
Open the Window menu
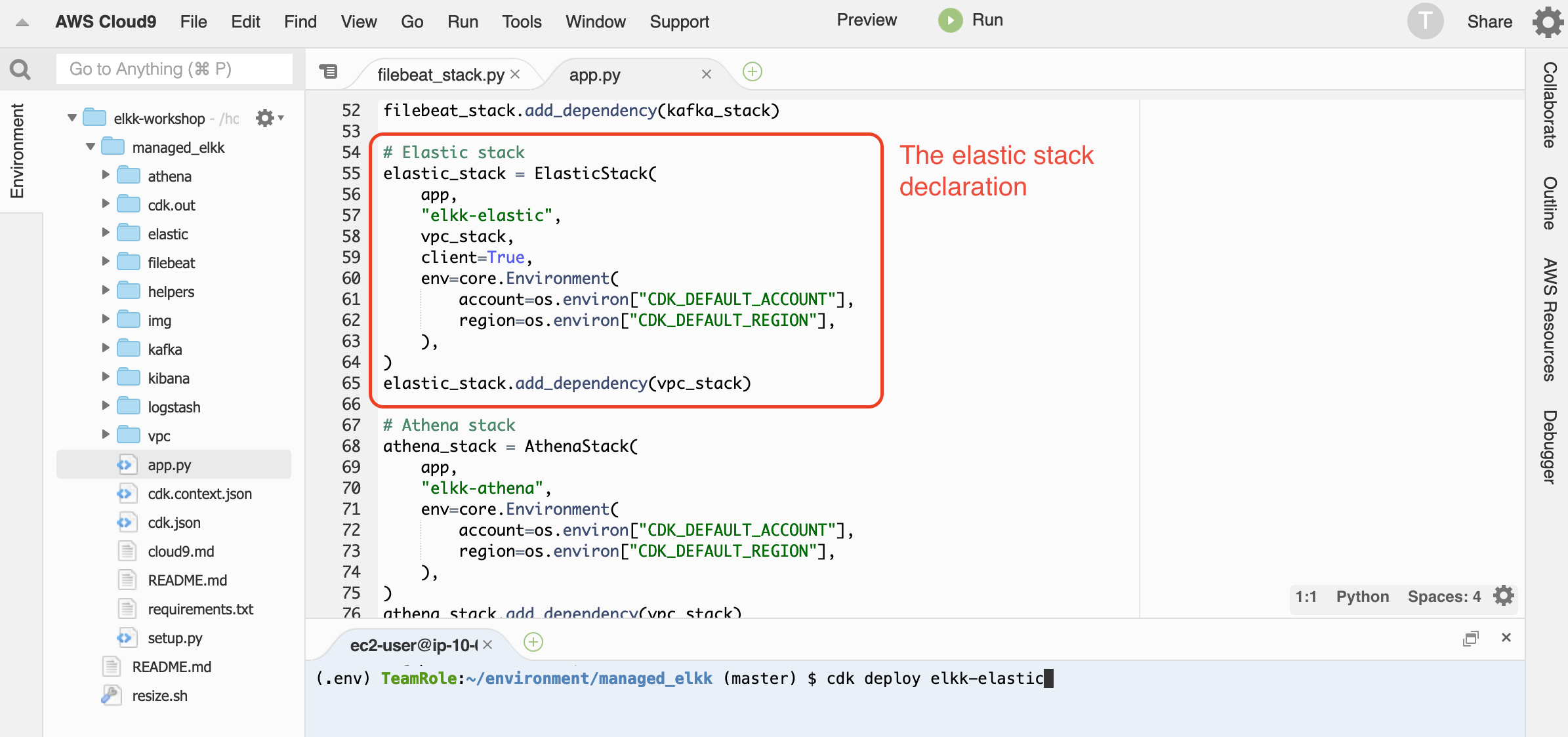pyautogui.click(x=596, y=22)
